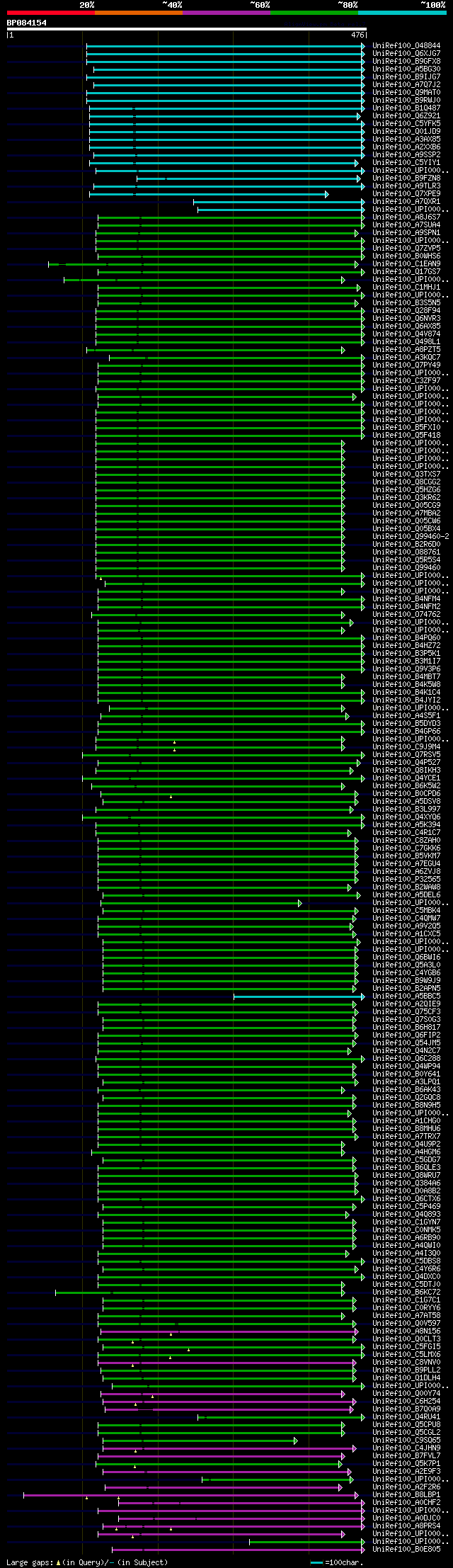Click the UniRef100_B8LBP1 label
453x1568 pixels.
click(x=406, y=1495)
